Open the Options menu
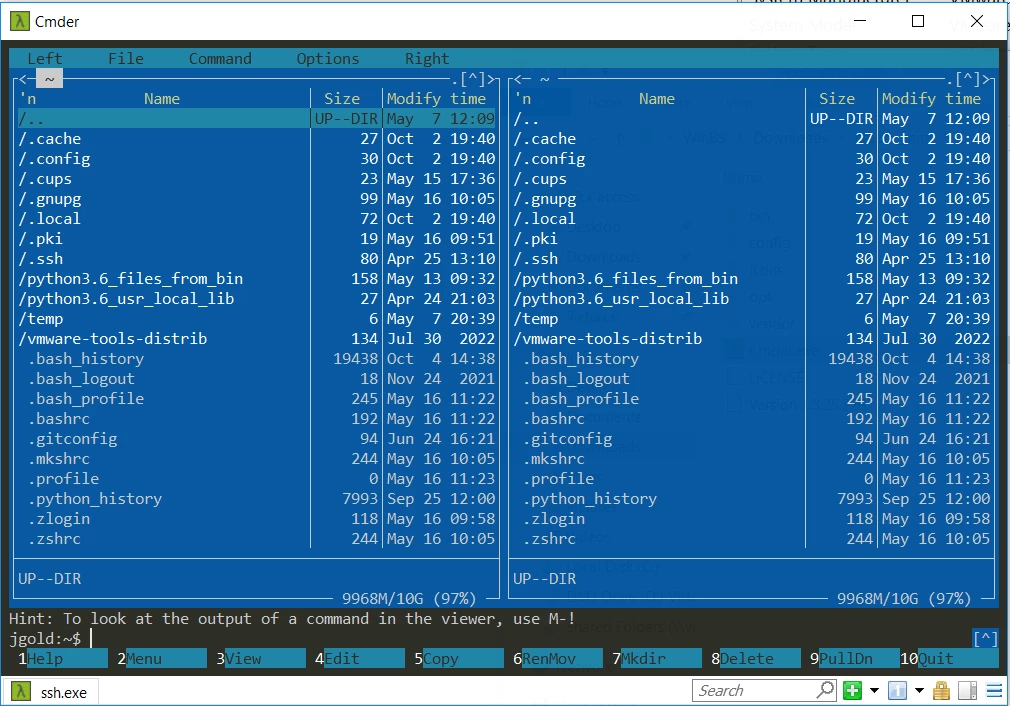This screenshot has height=706, width=1010. [x=328, y=59]
